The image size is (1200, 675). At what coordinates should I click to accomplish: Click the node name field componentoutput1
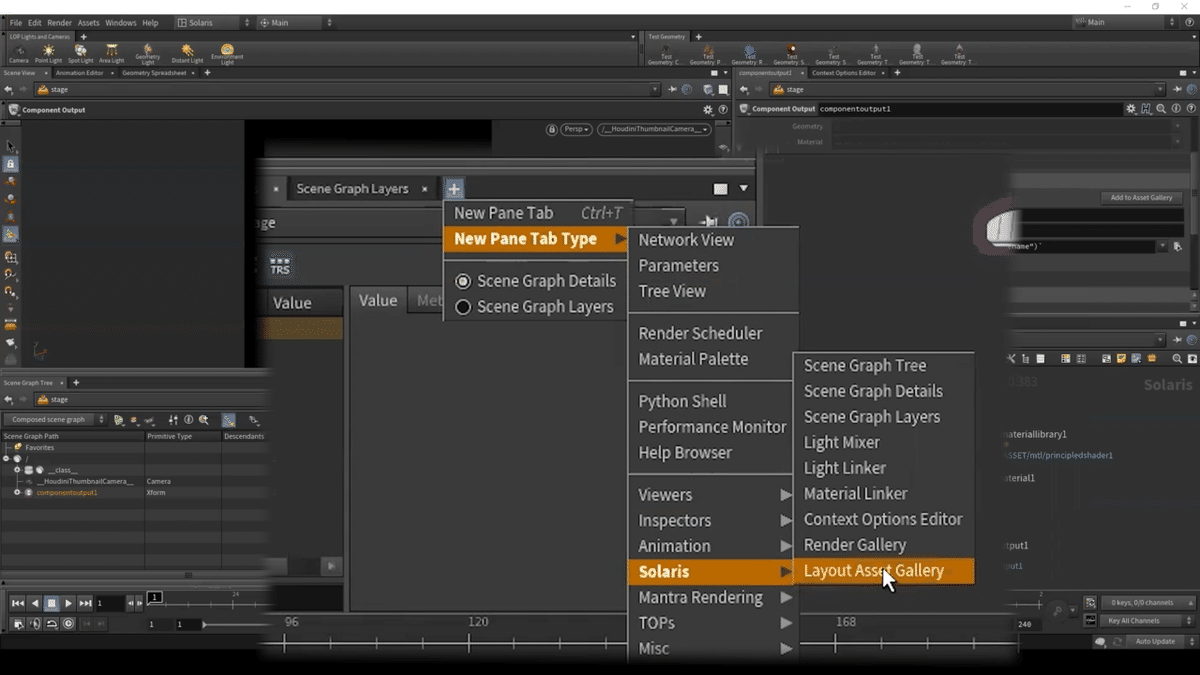968,109
